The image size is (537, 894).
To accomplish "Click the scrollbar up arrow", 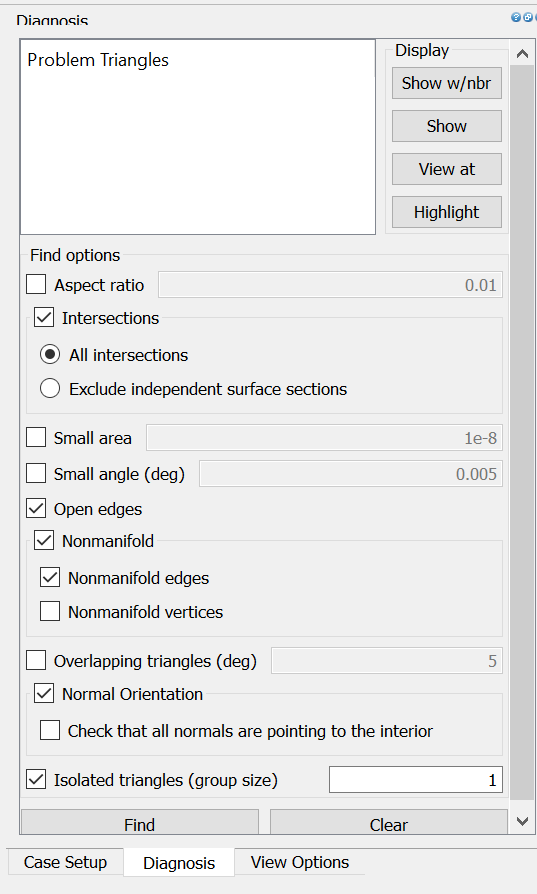I will coord(522,54).
